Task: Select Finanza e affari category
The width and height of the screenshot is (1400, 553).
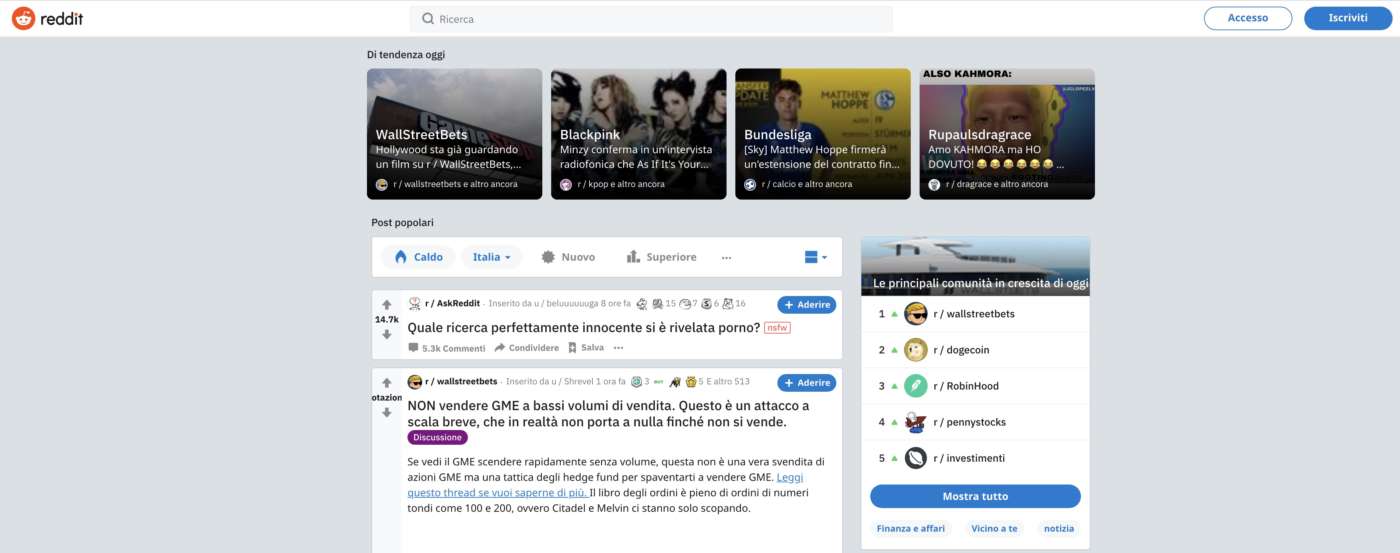Action: coord(911,528)
